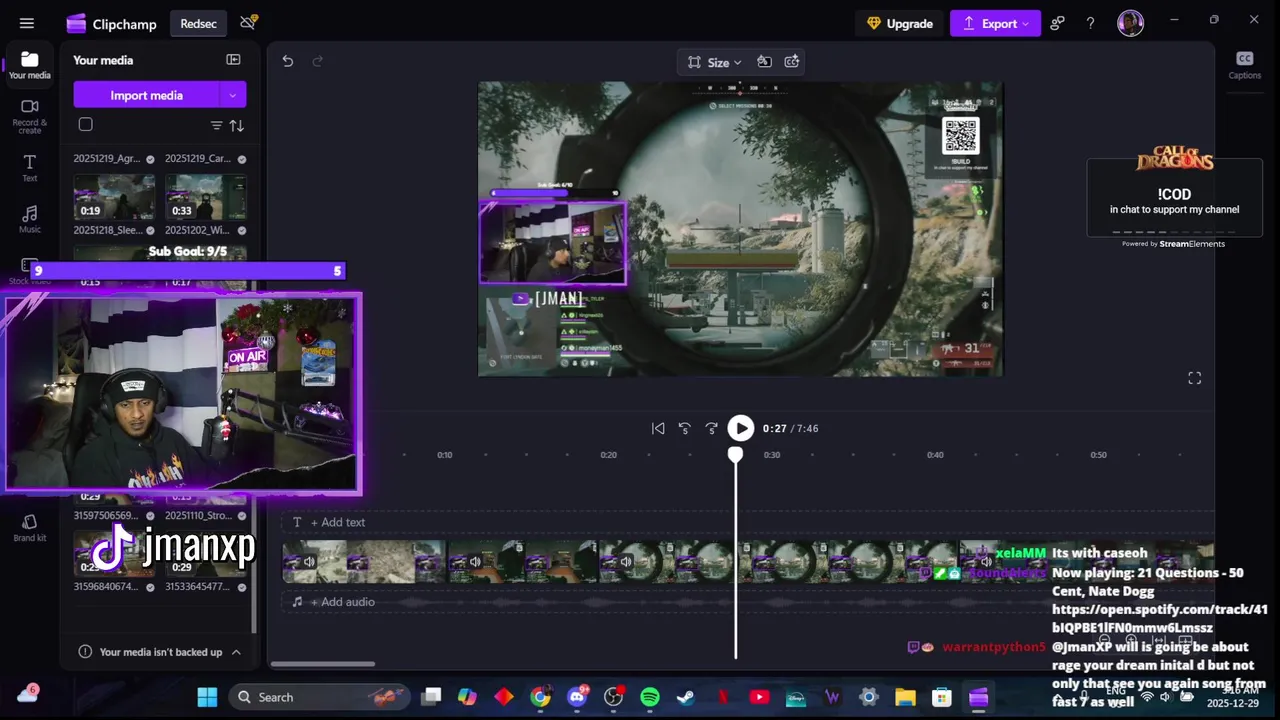
Task: Jump to the 0:10 timeline marker
Action: click(445, 455)
